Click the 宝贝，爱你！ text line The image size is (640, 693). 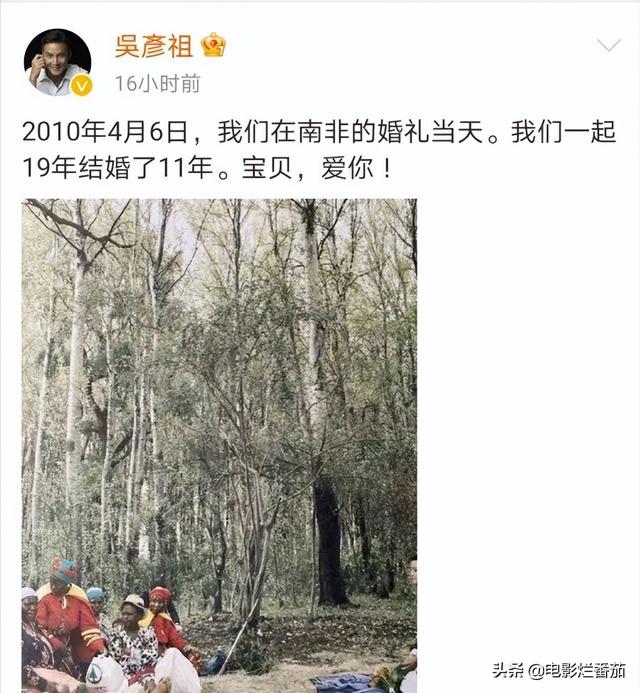pos(316,168)
